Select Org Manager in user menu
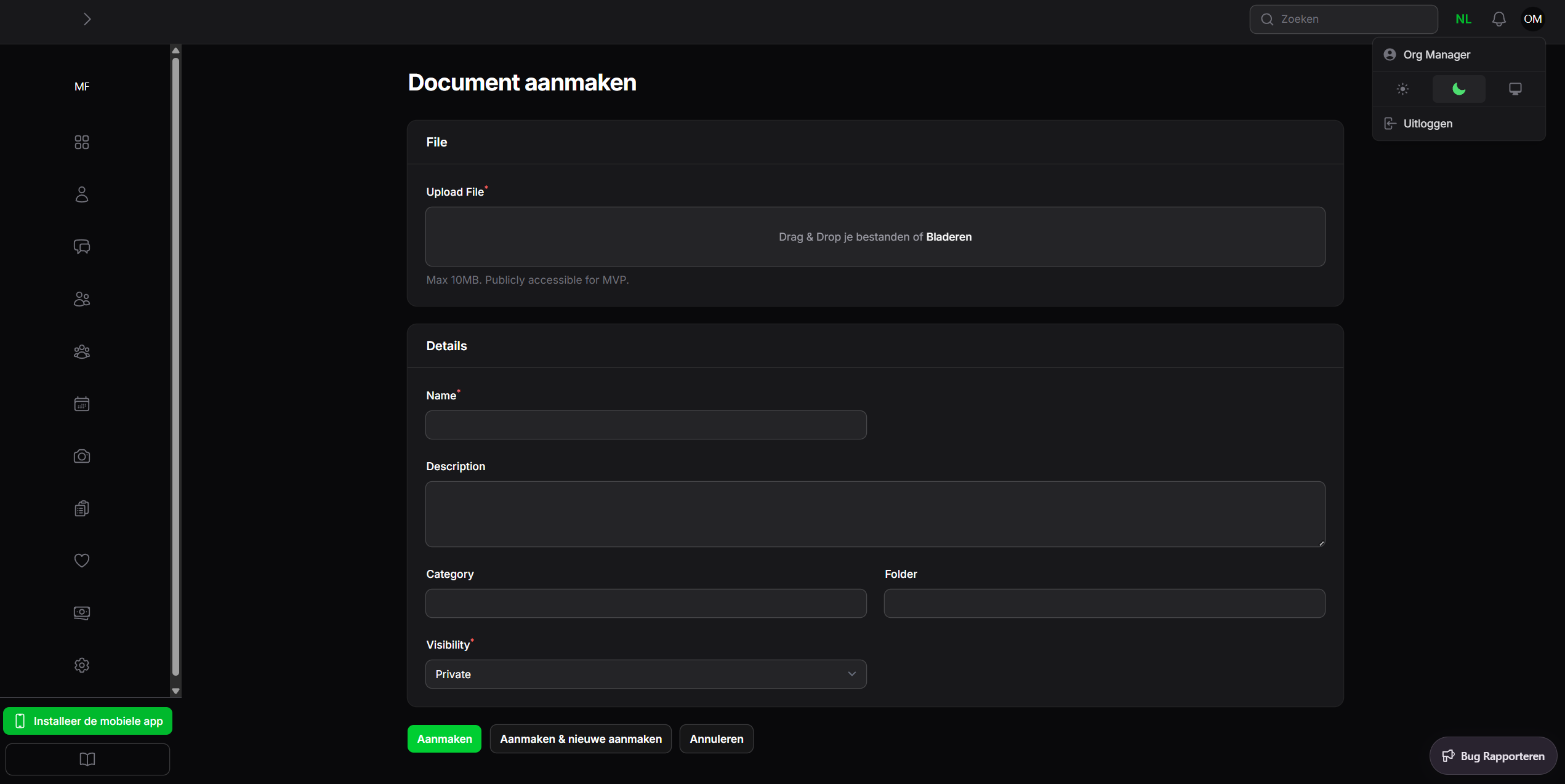The height and width of the screenshot is (784, 1565). coord(1436,55)
